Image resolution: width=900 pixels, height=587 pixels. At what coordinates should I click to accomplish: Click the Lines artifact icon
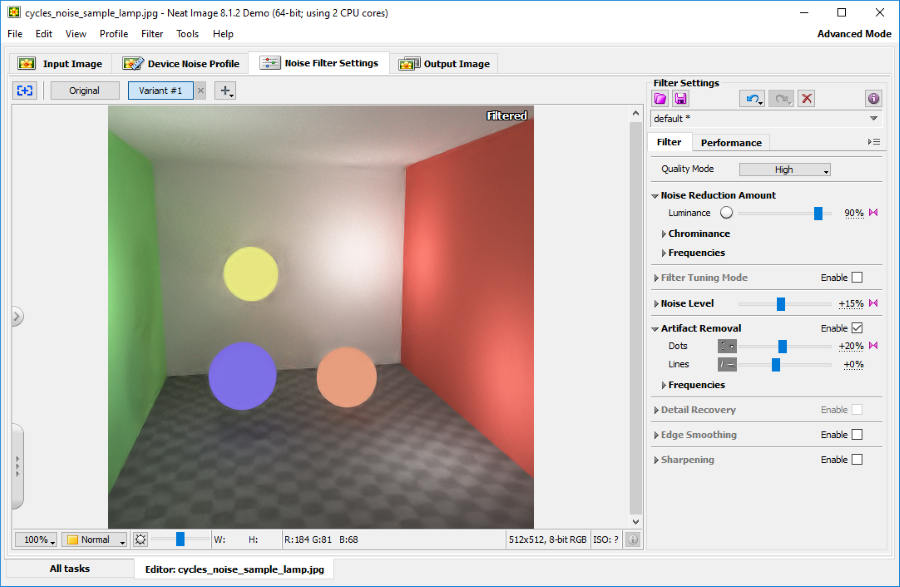tap(727, 364)
